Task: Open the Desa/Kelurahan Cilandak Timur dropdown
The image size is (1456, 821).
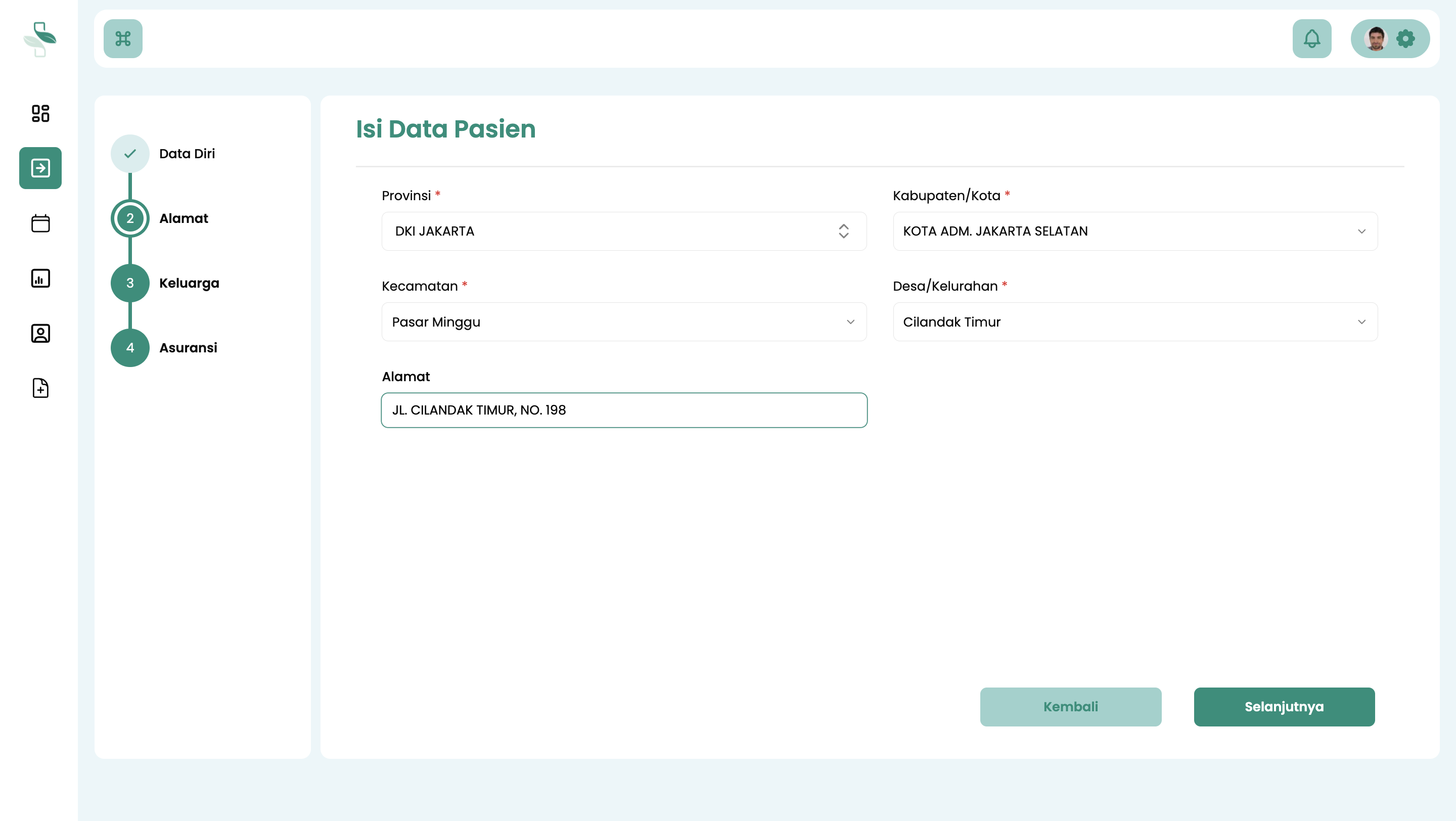Action: 1134,322
